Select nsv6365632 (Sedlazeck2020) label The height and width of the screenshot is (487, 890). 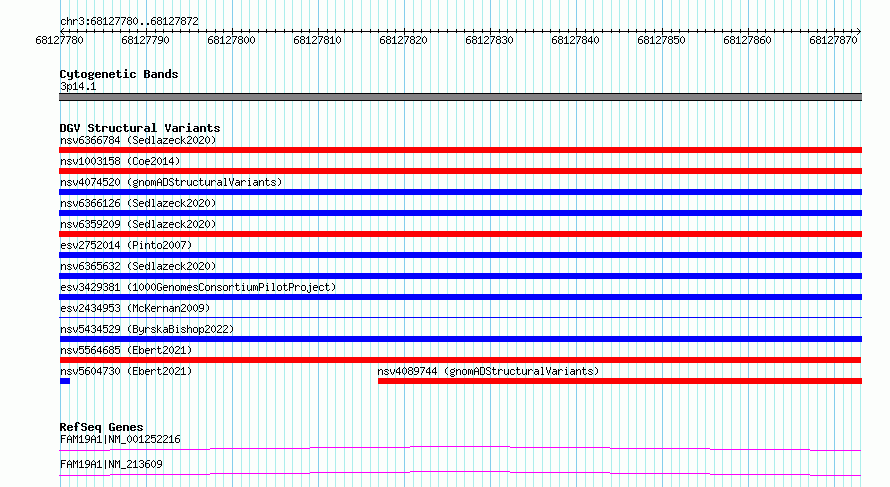coord(138,266)
